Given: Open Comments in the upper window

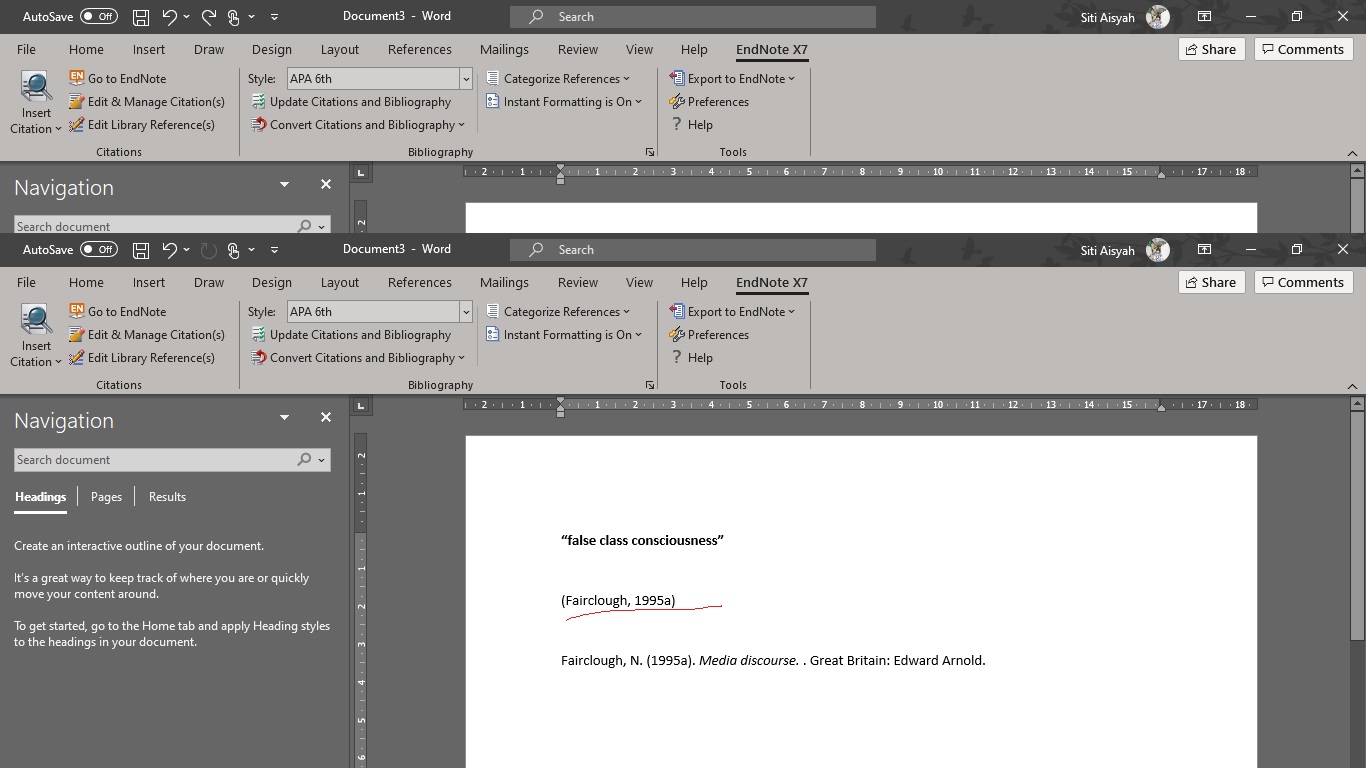Looking at the screenshot, I should pos(1303,50).
